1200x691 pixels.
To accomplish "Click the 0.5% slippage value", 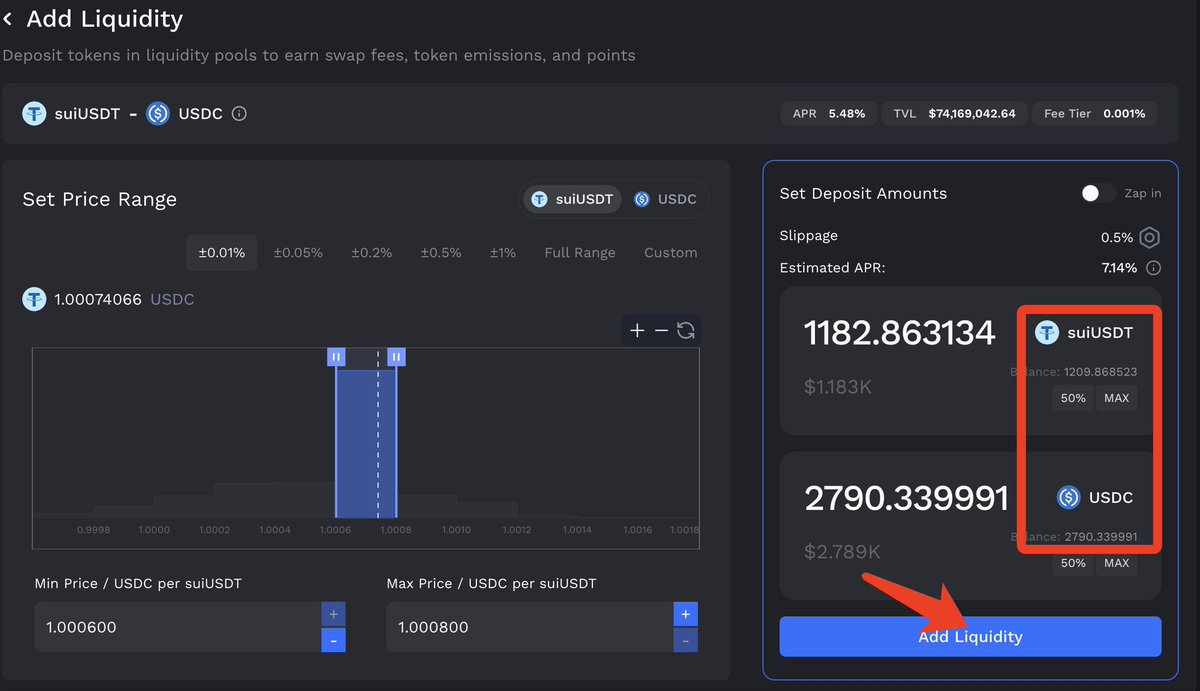I will point(1117,238).
